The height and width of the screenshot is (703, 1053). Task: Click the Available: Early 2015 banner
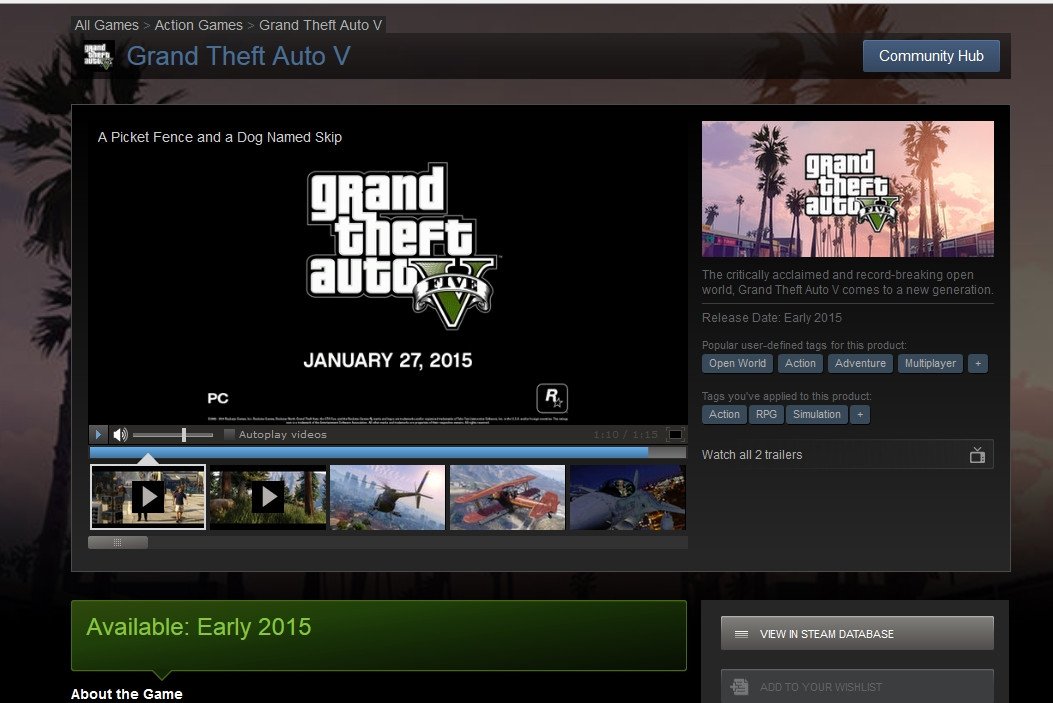tap(379, 635)
